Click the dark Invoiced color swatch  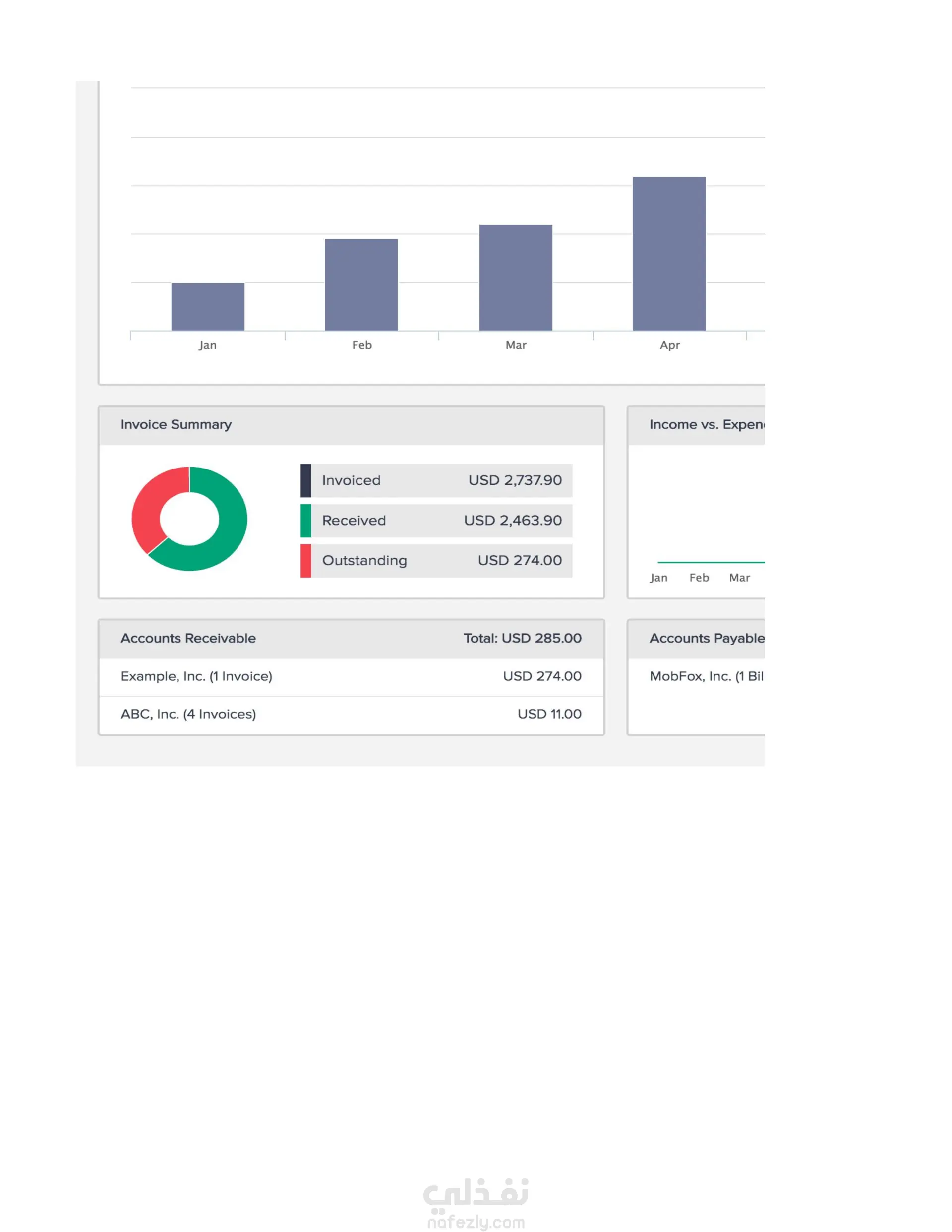click(x=306, y=480)
